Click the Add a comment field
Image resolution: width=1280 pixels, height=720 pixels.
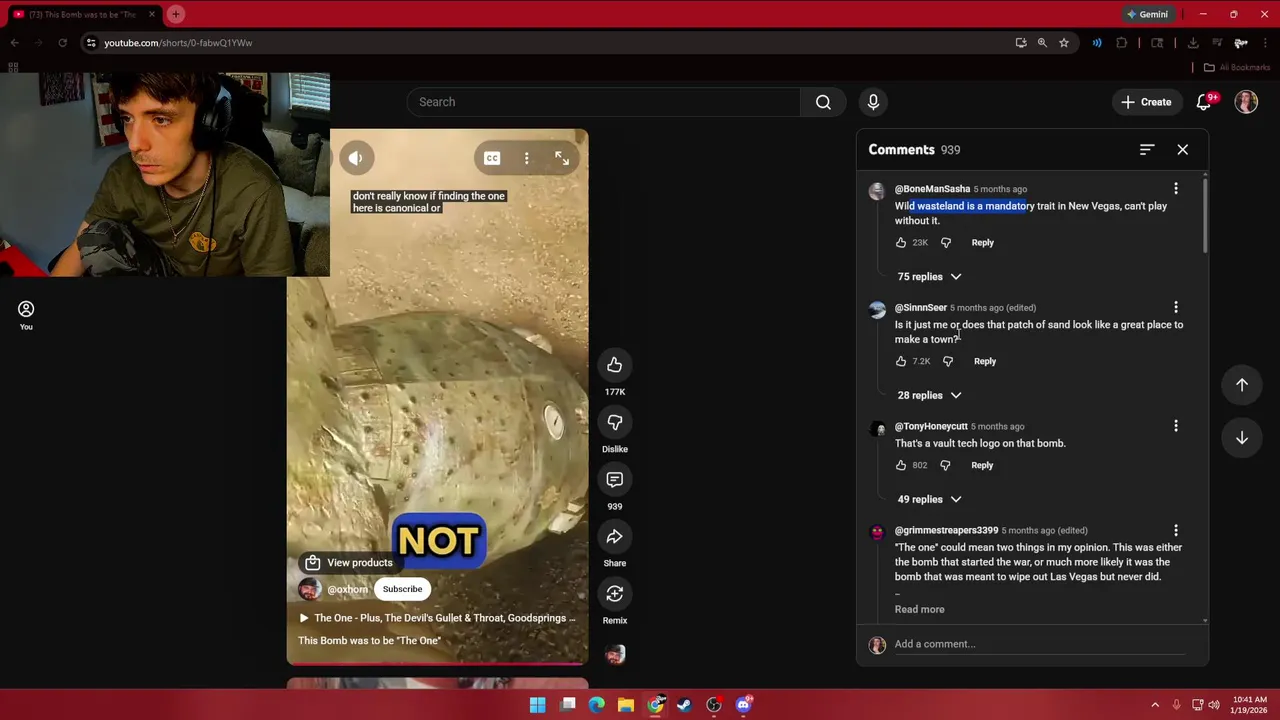(1039, 644)
